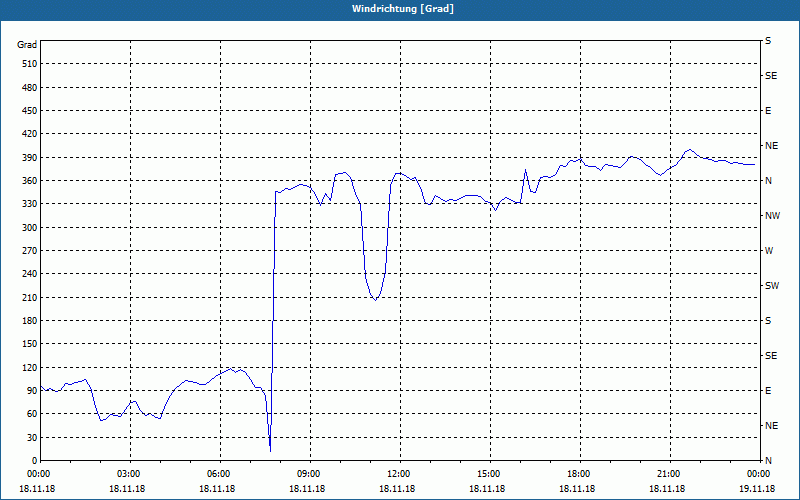
Task: Select the "Grad" y-axis unit label
Action: pos(27,45)
